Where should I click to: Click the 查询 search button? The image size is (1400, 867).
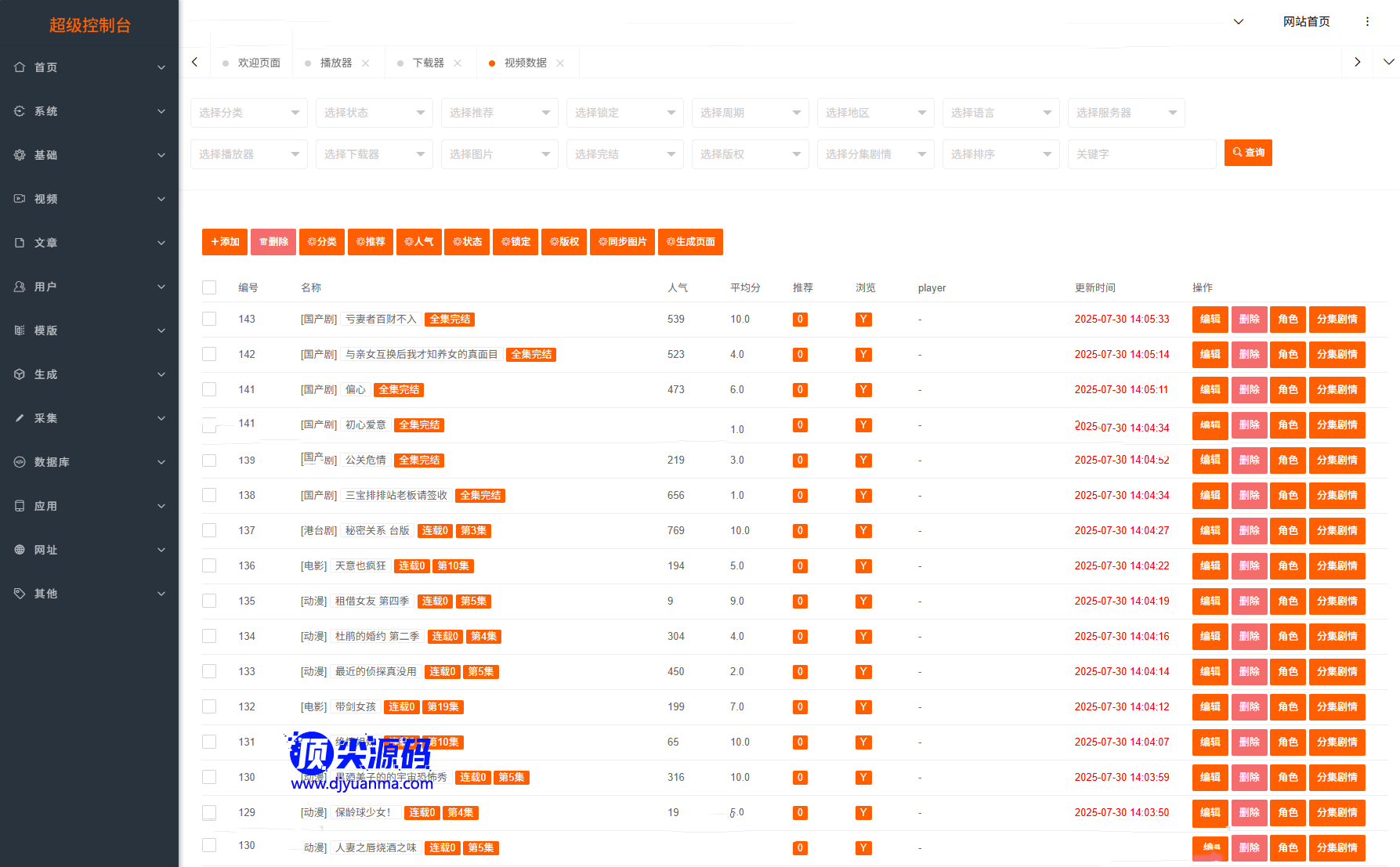pyautogui.click(x=1248, y=153)
